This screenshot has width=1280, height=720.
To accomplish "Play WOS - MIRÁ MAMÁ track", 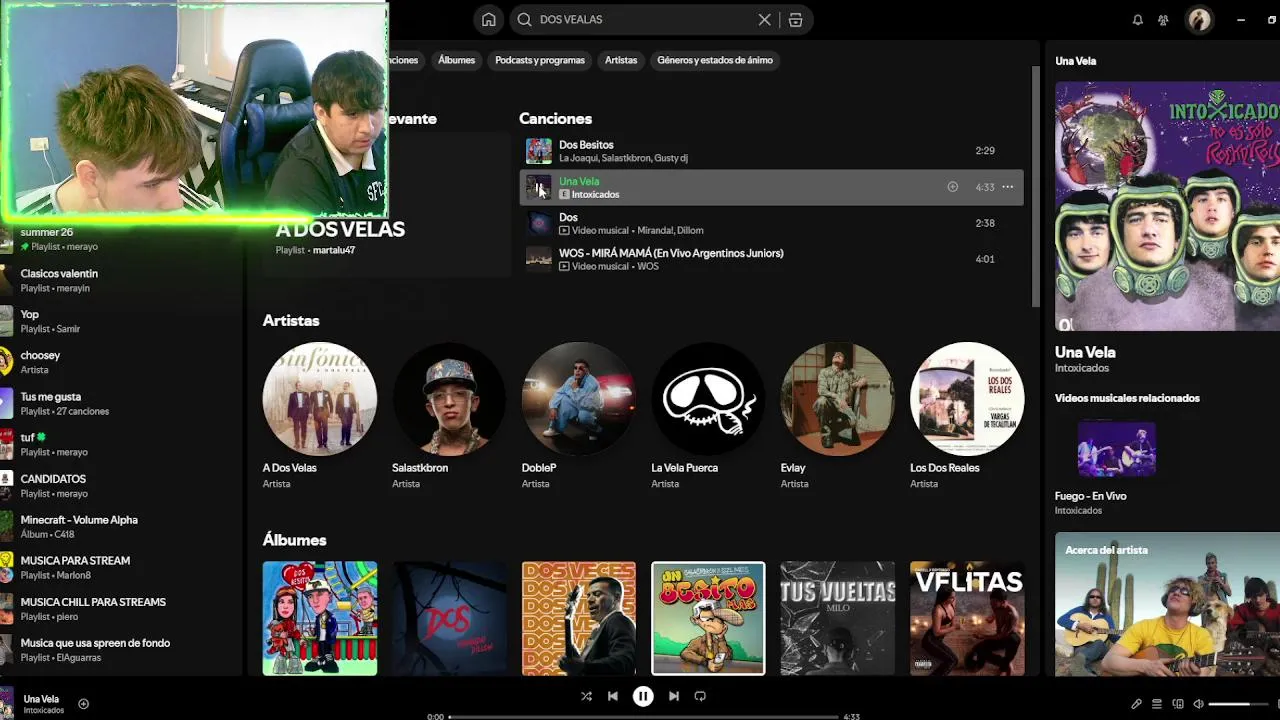I will pos(771,259).
